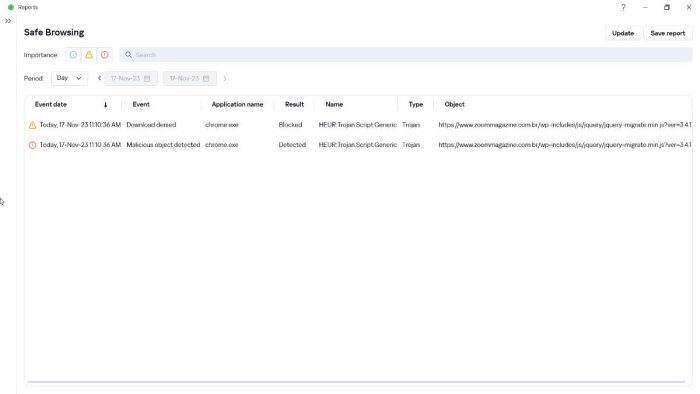Sort by Event date column header
The width and height of the screenshot is (700, 394).
51,104
